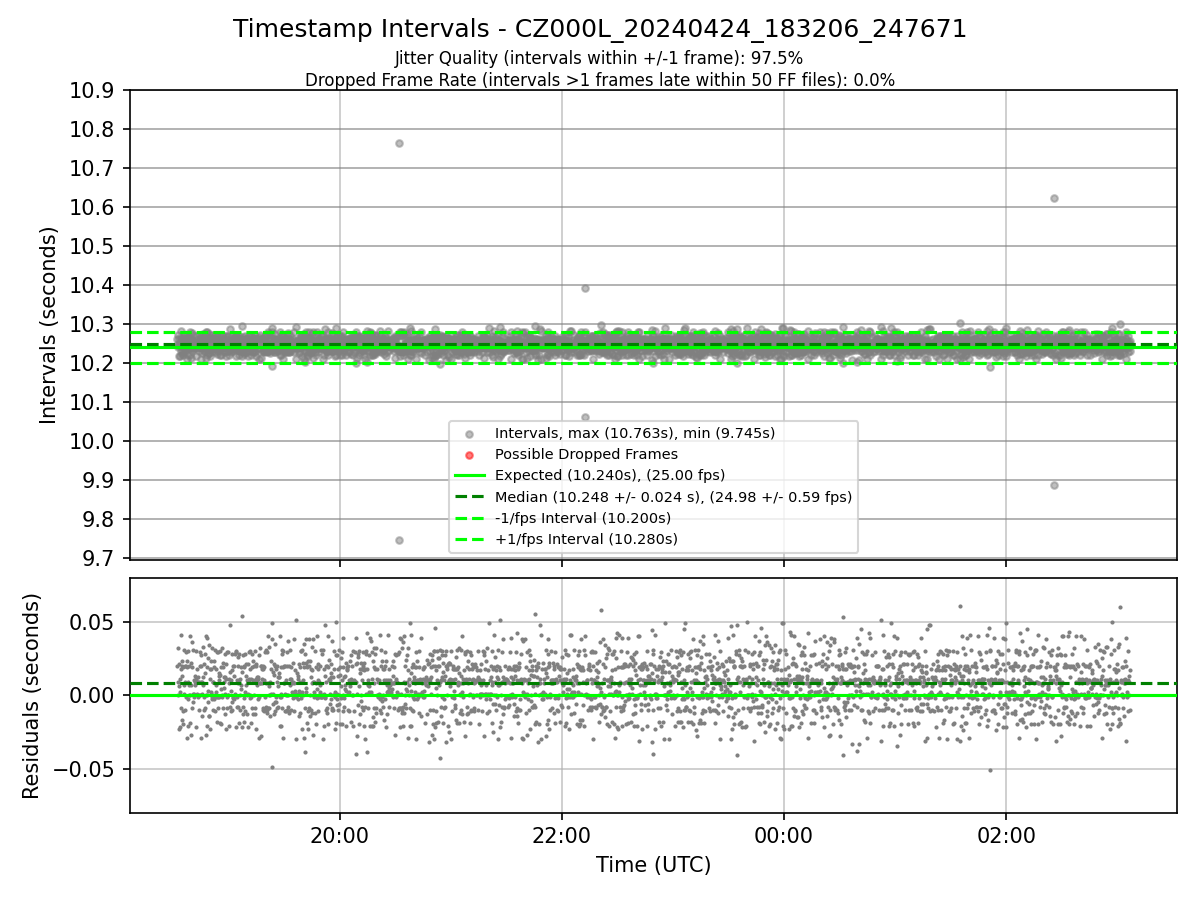Click the outlier point near 10.62 seconds after 02:00

click(x=1054, y=198)
